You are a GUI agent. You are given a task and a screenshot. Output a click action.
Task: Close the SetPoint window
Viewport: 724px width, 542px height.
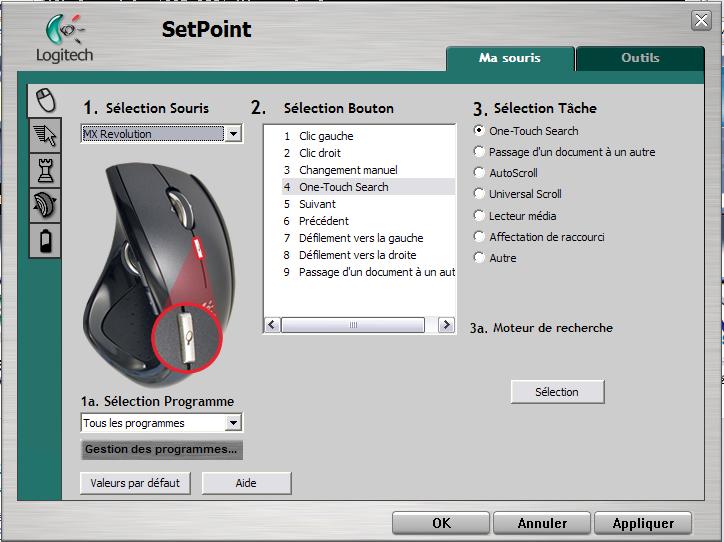701,21
